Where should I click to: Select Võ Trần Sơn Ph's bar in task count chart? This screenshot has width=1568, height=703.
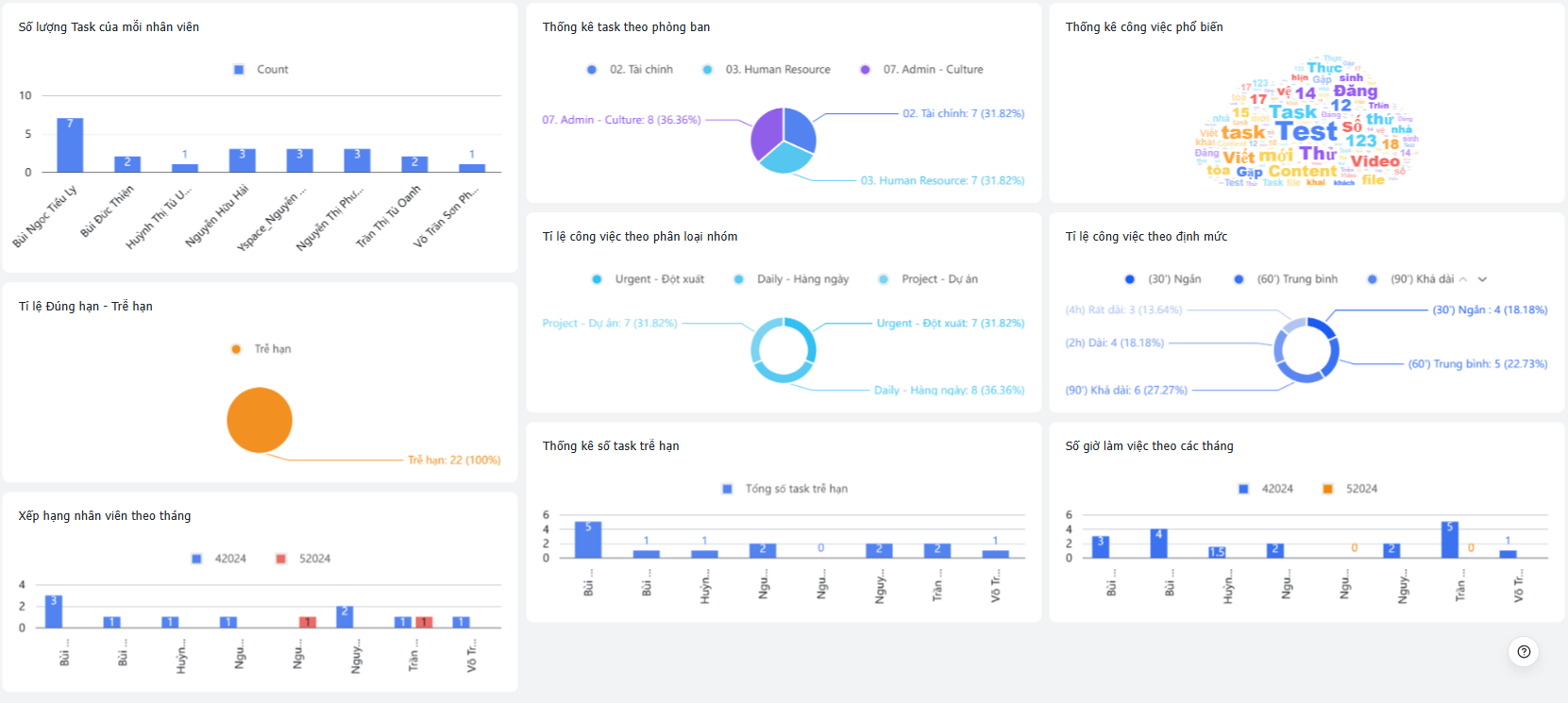[x=472, y=168]
